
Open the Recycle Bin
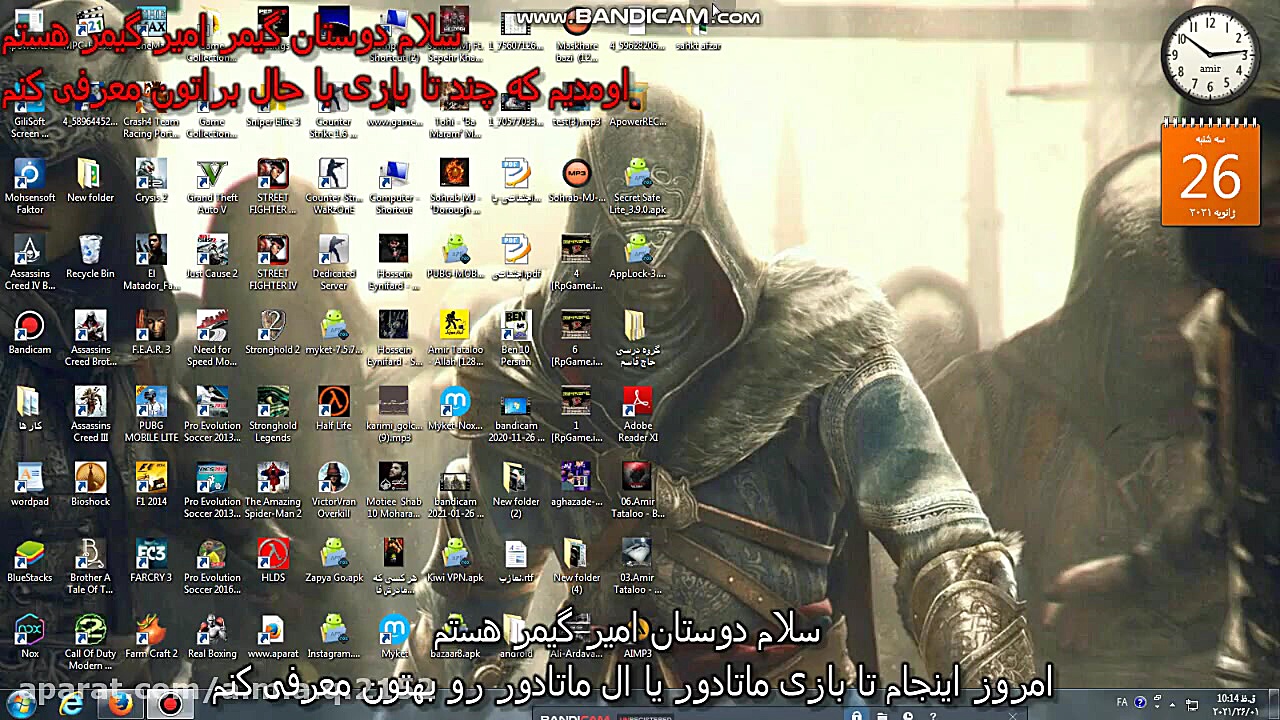pyautogui.click(x=90, y=257)
